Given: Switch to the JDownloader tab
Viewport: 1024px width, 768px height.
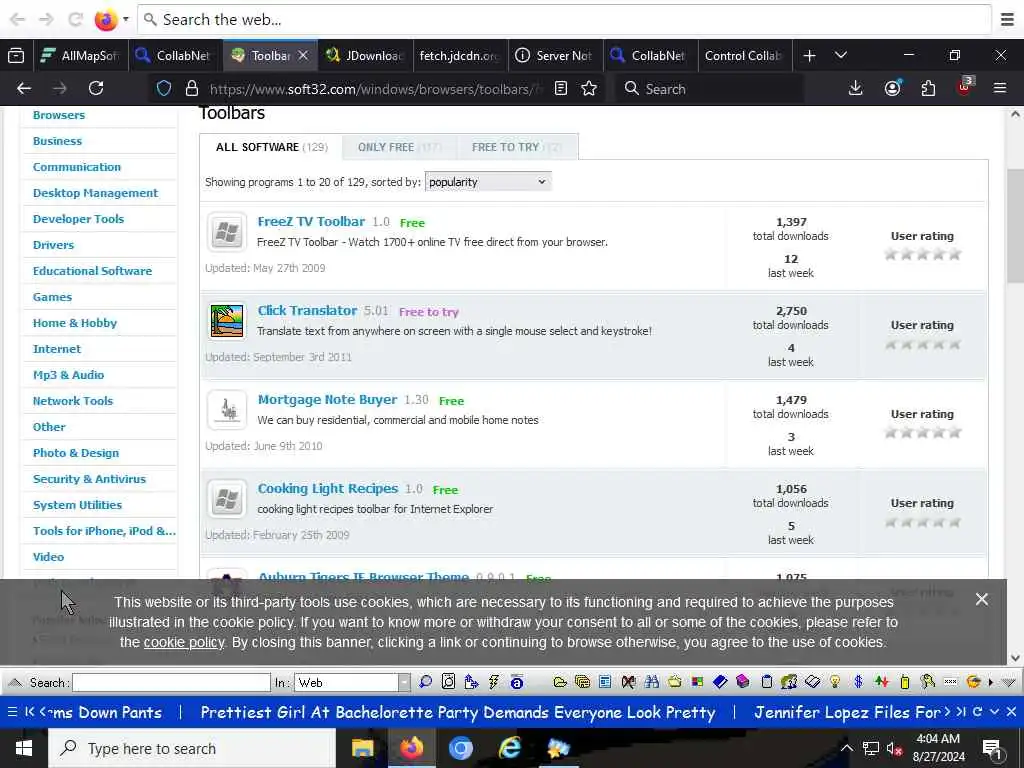Looking at the screenshot, I should pyautogui.click(x=366, y=56).
